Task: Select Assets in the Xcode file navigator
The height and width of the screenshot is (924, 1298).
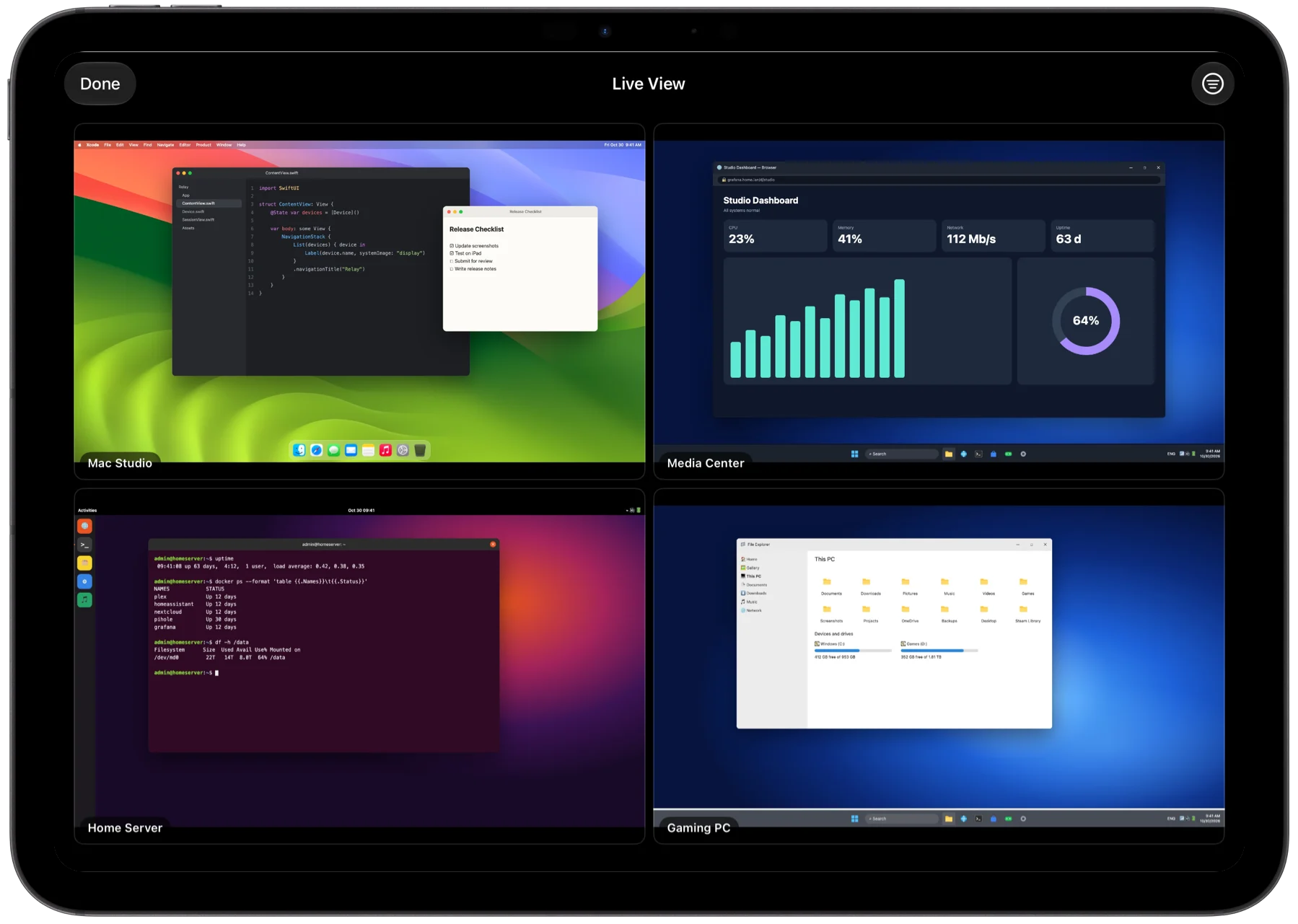Action: [188, 228]
